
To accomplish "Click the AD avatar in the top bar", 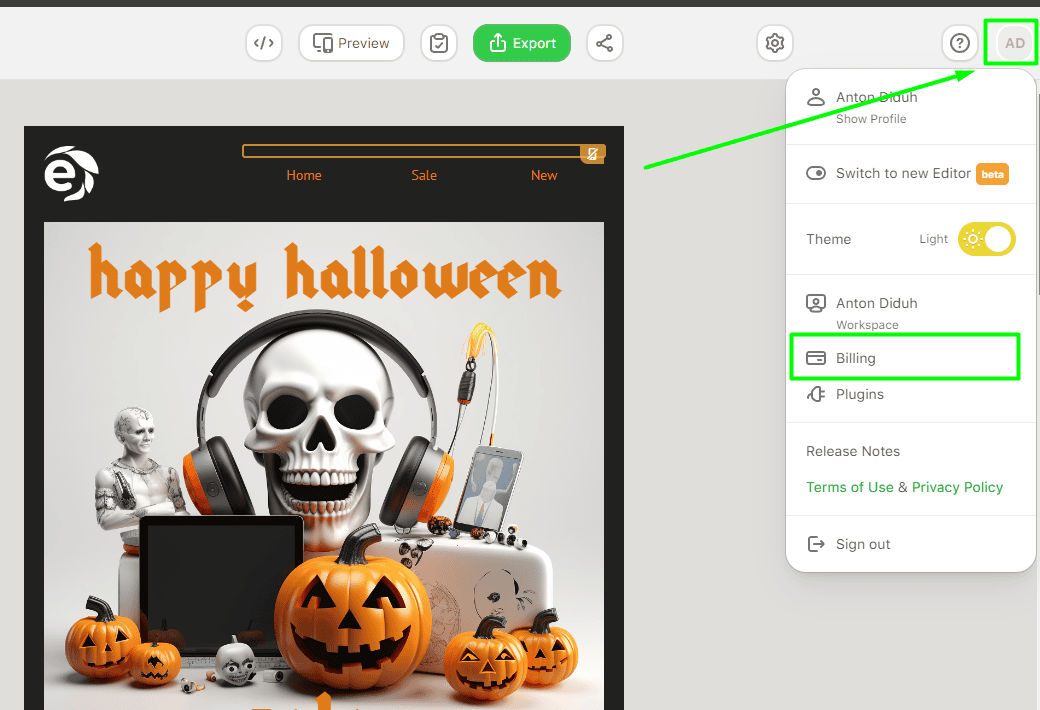I will tap(1013, 43).
